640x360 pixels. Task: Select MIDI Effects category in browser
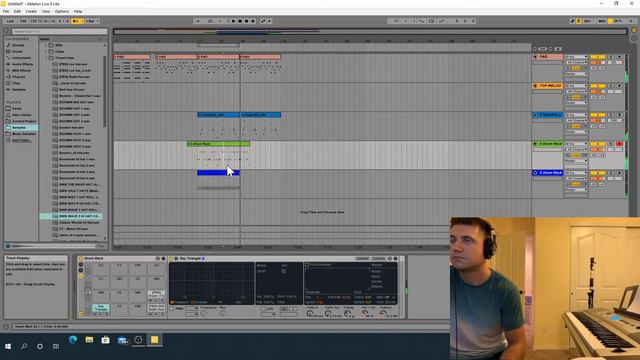click(x=21, y=71)
